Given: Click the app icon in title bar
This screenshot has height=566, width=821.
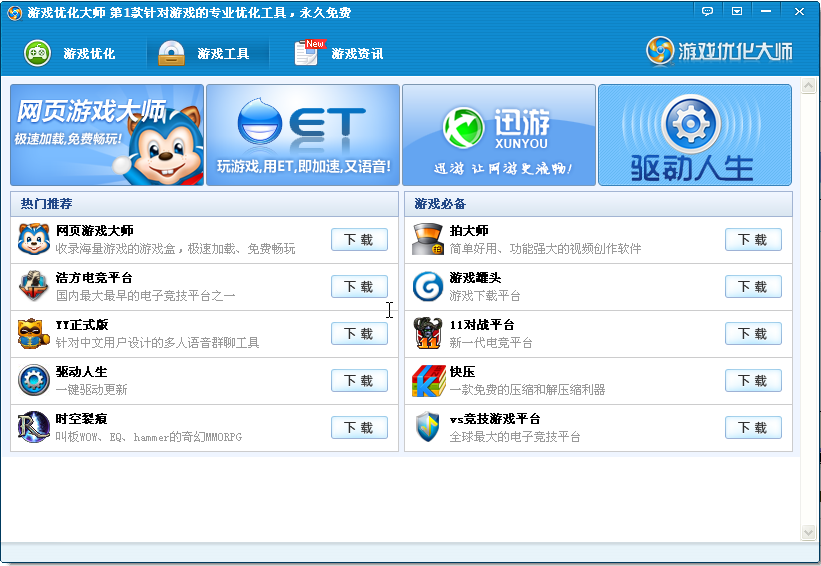Looking at the screenshot, I should (14, 13).
